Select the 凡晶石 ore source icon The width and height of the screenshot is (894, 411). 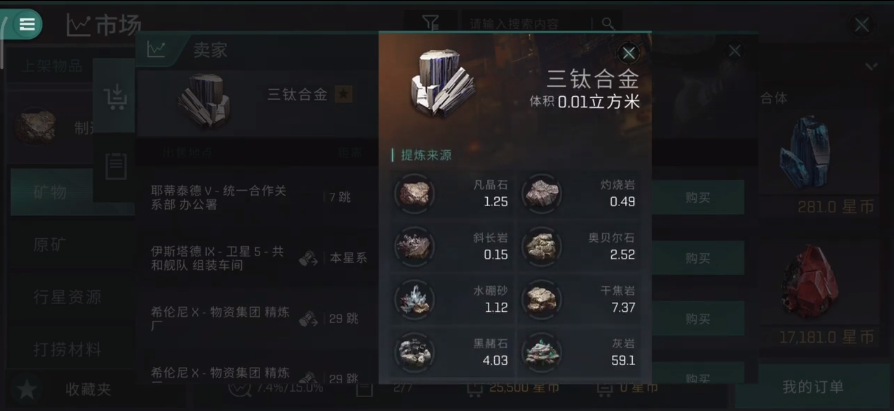[415, 193]
